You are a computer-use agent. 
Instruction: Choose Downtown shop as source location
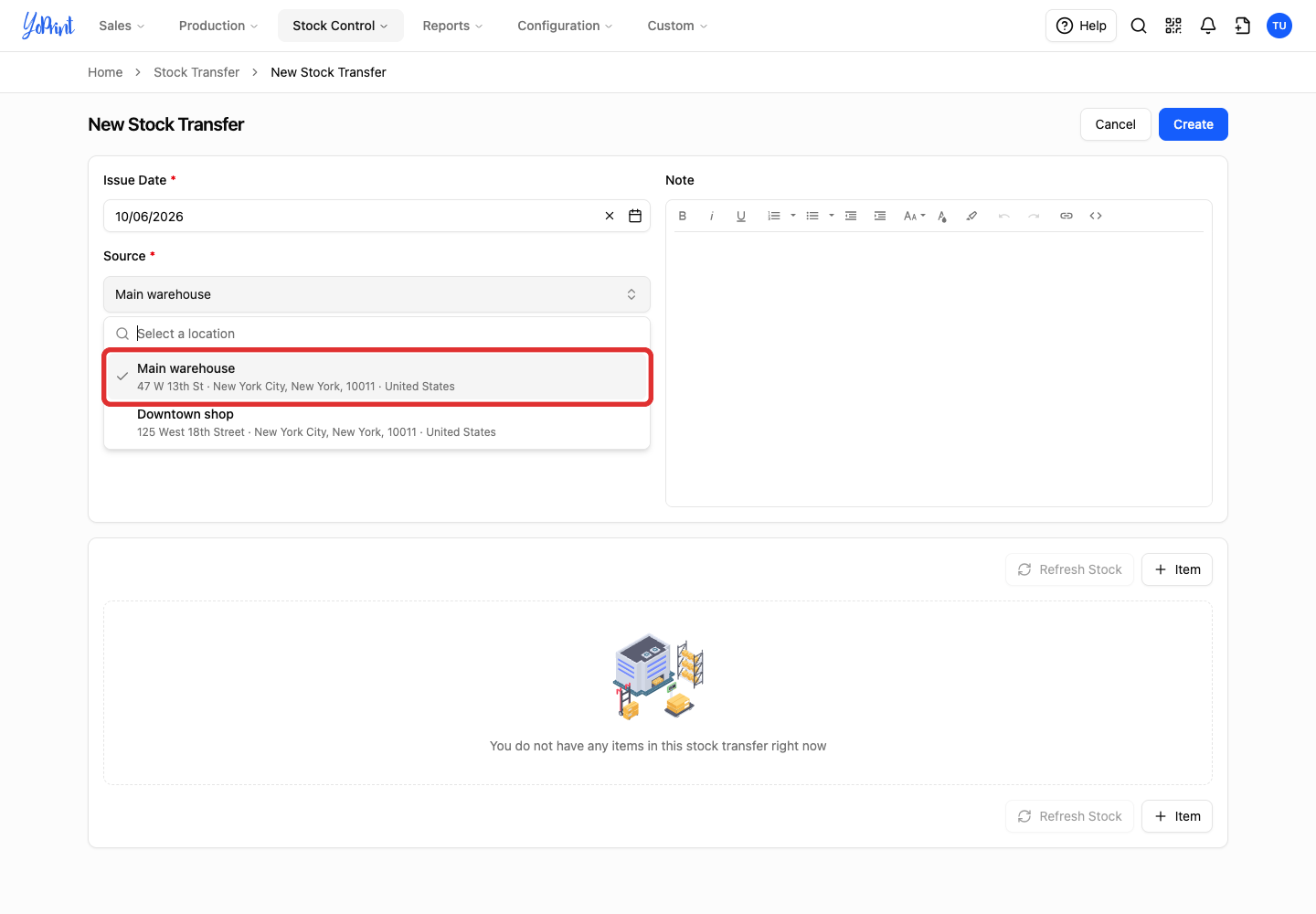click(x=377, y=422)
